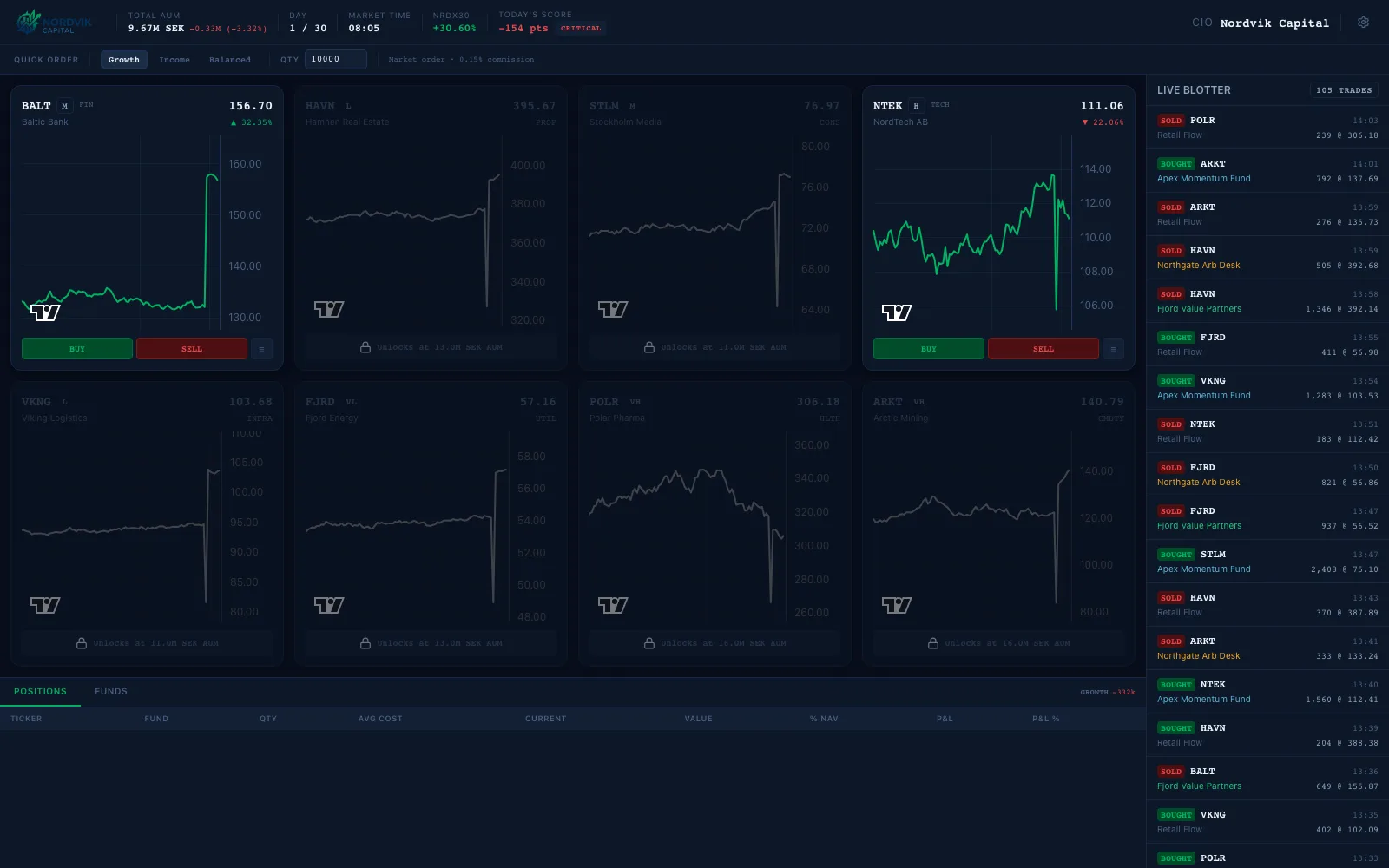This screenshot has height=868, width=1389.
Task: Open TradingView logo on BALT chart
Action: click(45, 312)
